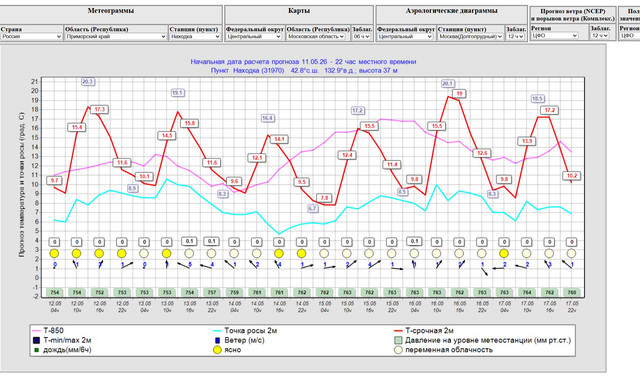Click the cyan 'Точка росы 2м' line sample in the legend

click(218, 331)
